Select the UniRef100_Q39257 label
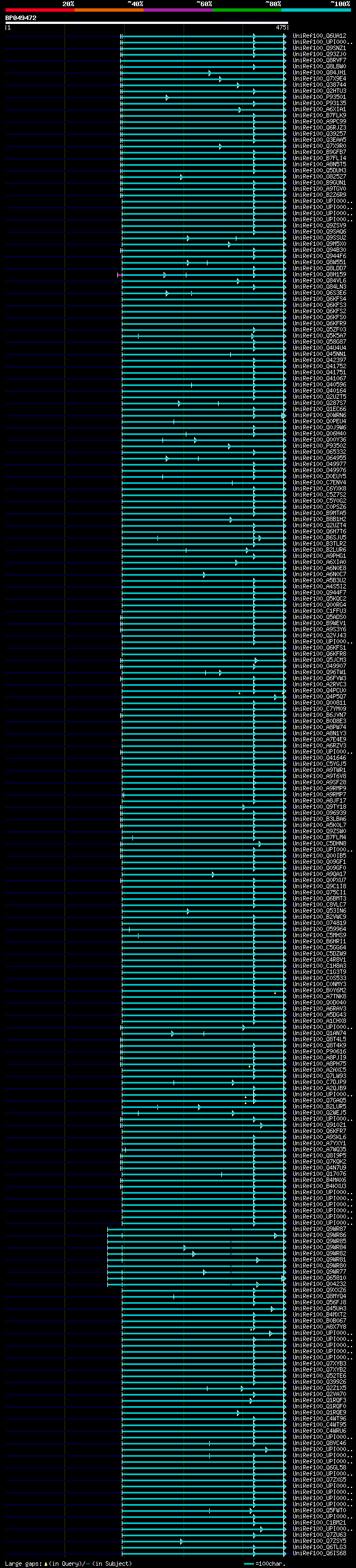 point(319,134)
